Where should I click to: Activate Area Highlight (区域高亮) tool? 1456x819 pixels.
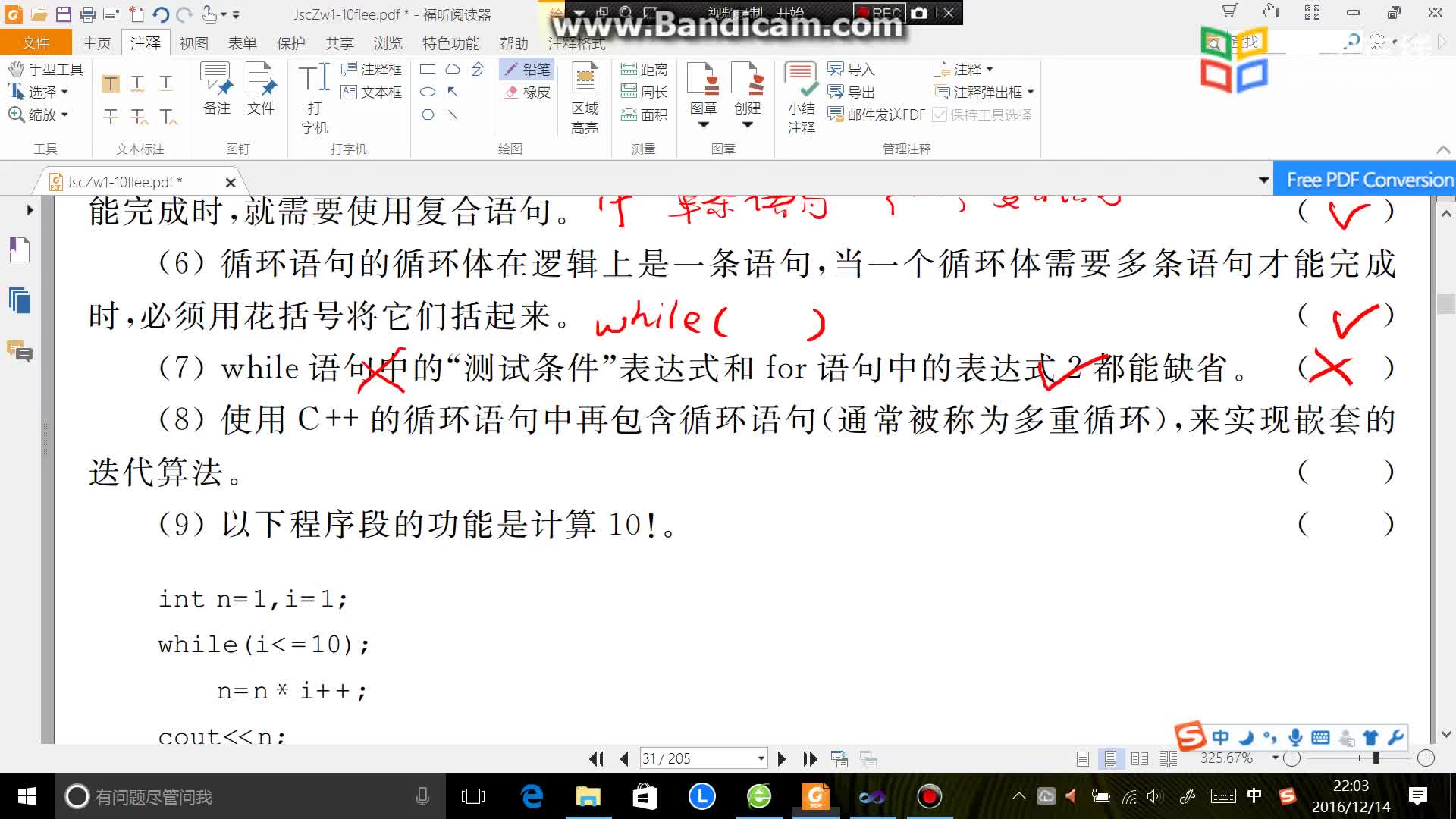(585, 99)
